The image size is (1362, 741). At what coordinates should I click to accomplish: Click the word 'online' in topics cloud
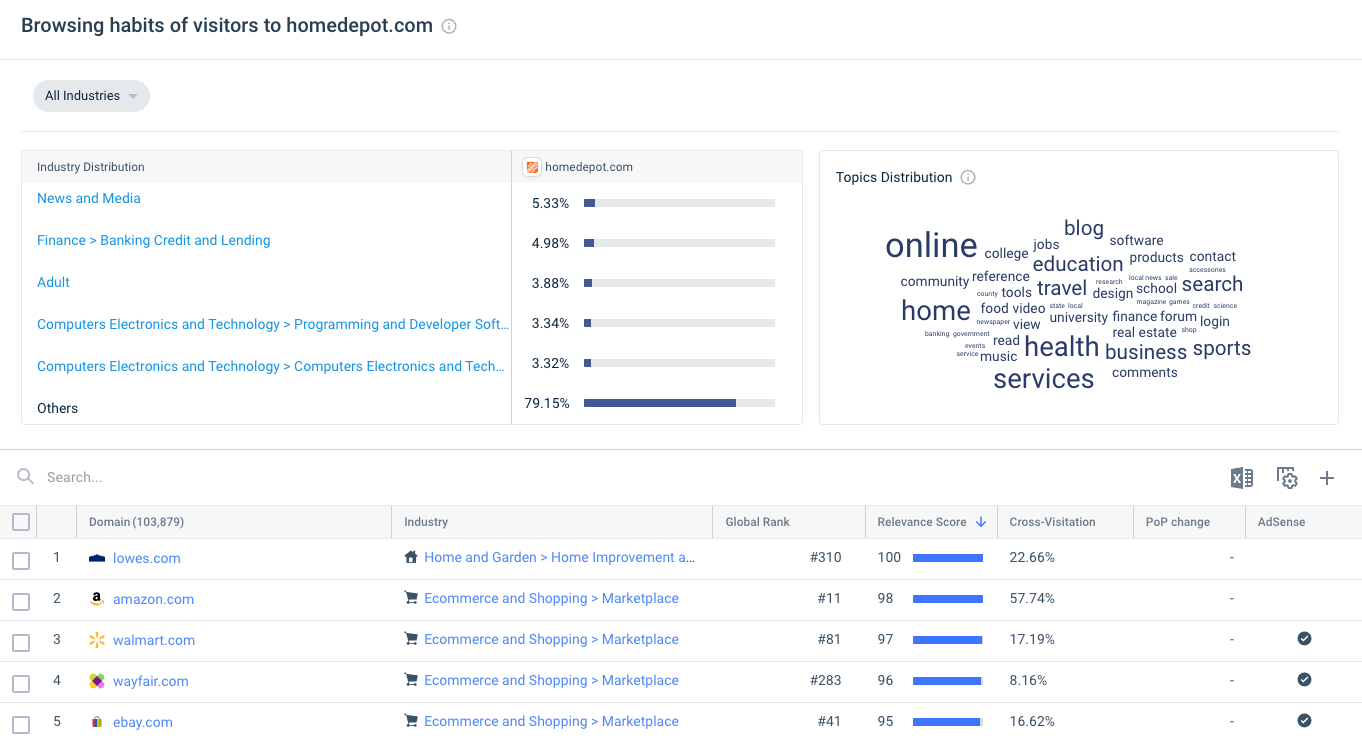931,245
